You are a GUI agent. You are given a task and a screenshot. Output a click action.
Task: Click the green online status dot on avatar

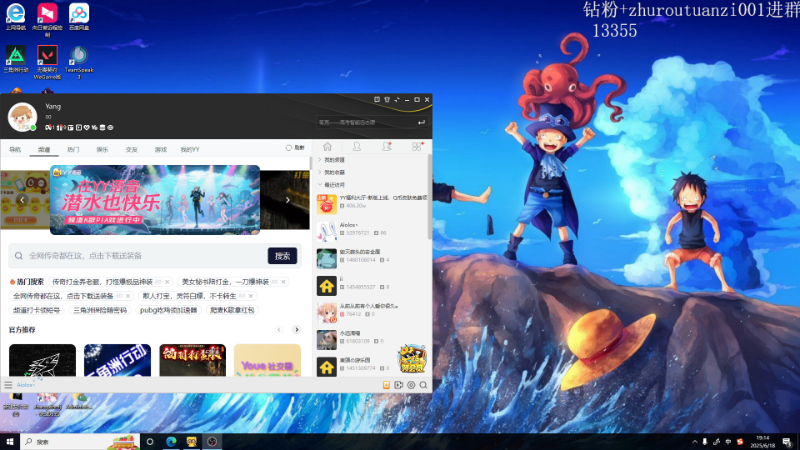tap(33, 128)
